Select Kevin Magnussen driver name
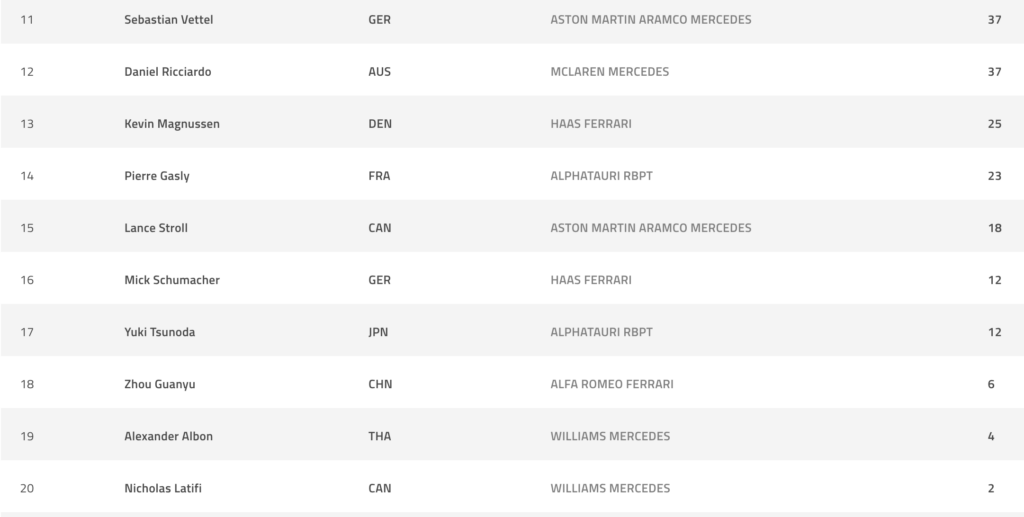Image resolution: width=1024 pixels, height=517 pixels. pos(172,124)
